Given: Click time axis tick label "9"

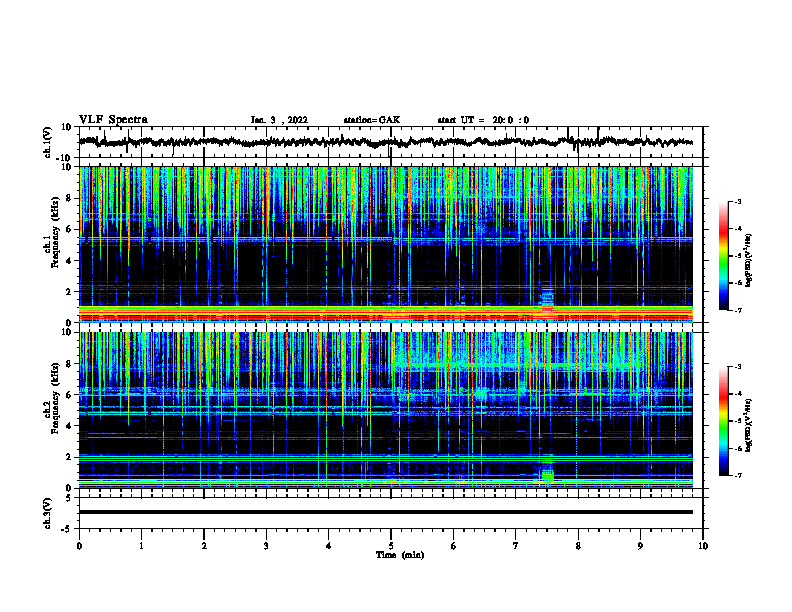Looking at the screenshot, I should point(640,546).
